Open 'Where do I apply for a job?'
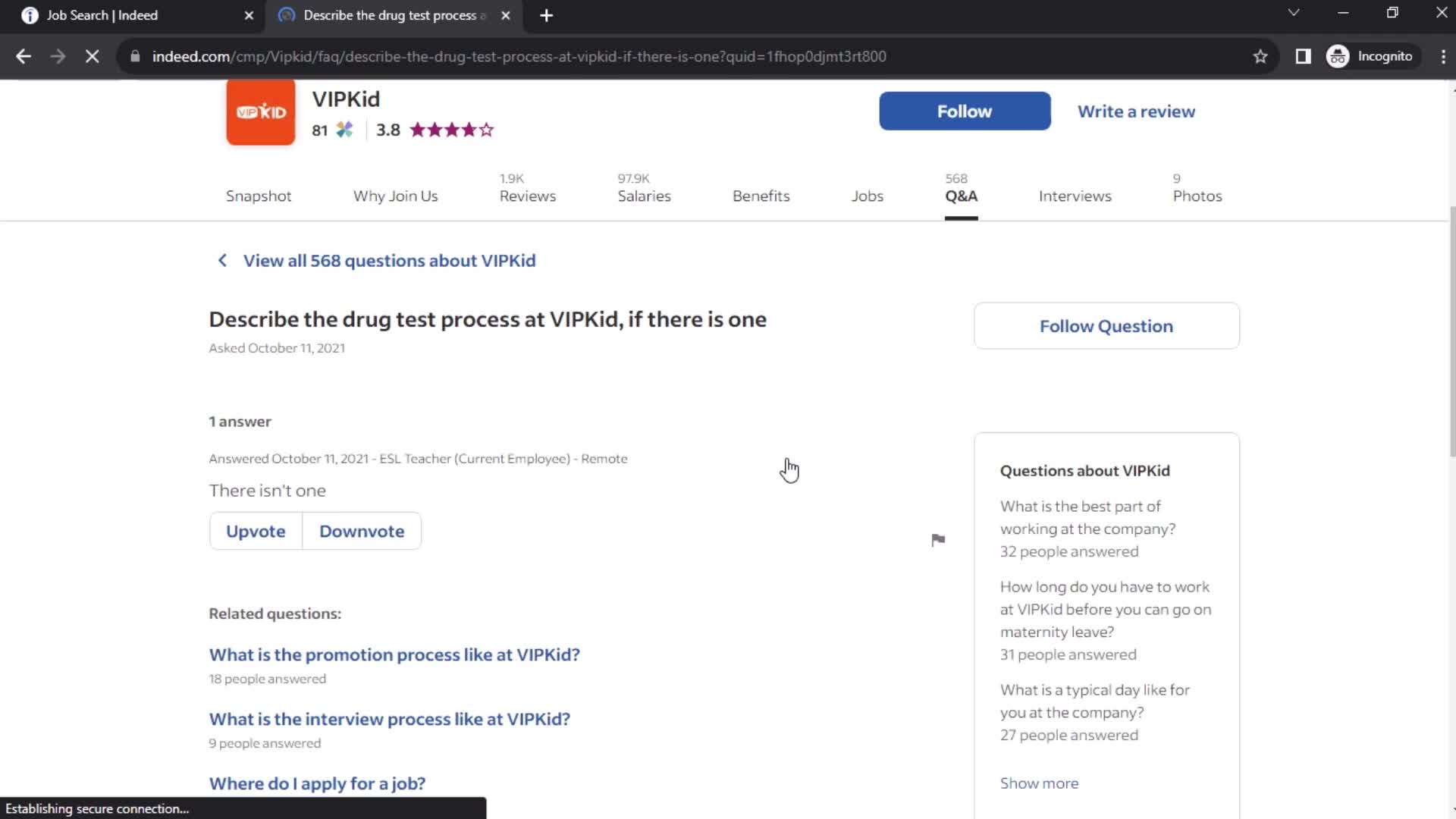Viewport: 1456px width, 819px height. (x=317, y=783)
